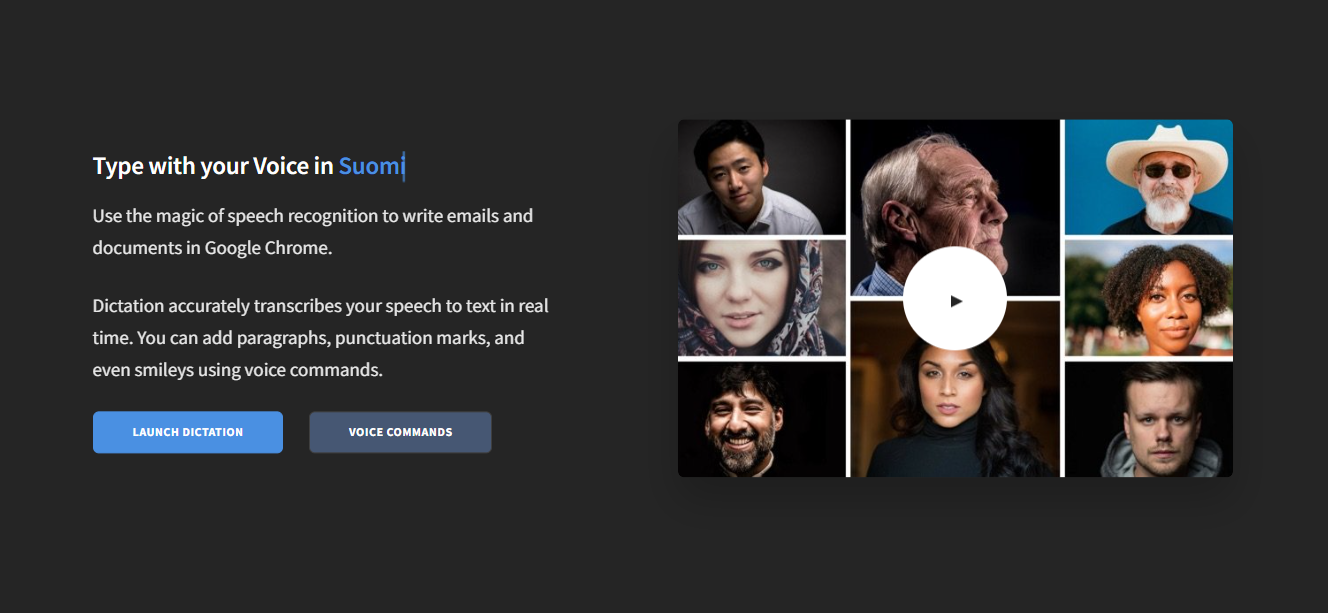Click the photo of the woman with curly hair
Viewport: 1328px width, 613px height.
click(1148, 298)
